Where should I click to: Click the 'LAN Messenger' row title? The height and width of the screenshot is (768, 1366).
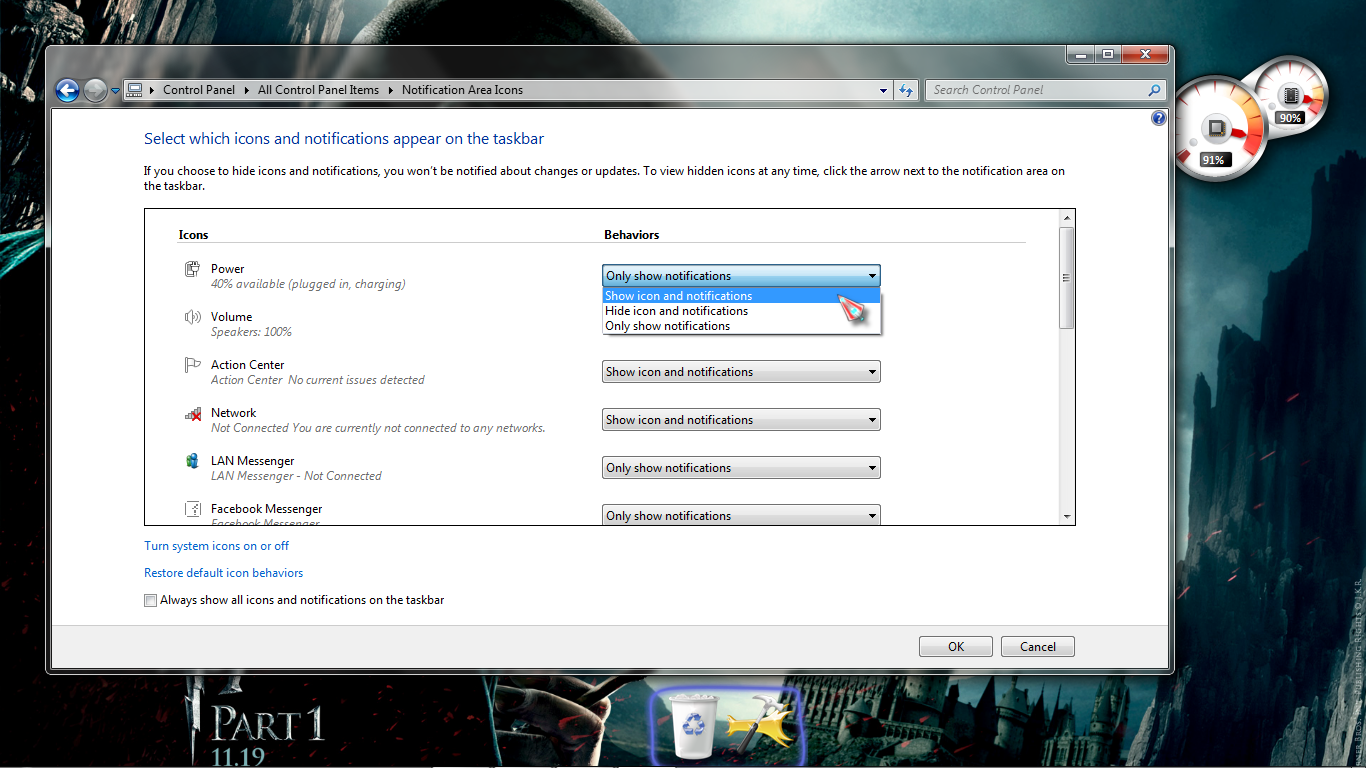click(x=253, y=461)
